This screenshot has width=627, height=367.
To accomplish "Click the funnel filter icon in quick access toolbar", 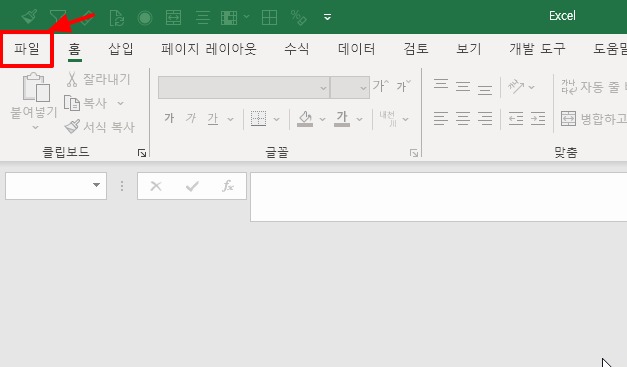I will (58, 17).
